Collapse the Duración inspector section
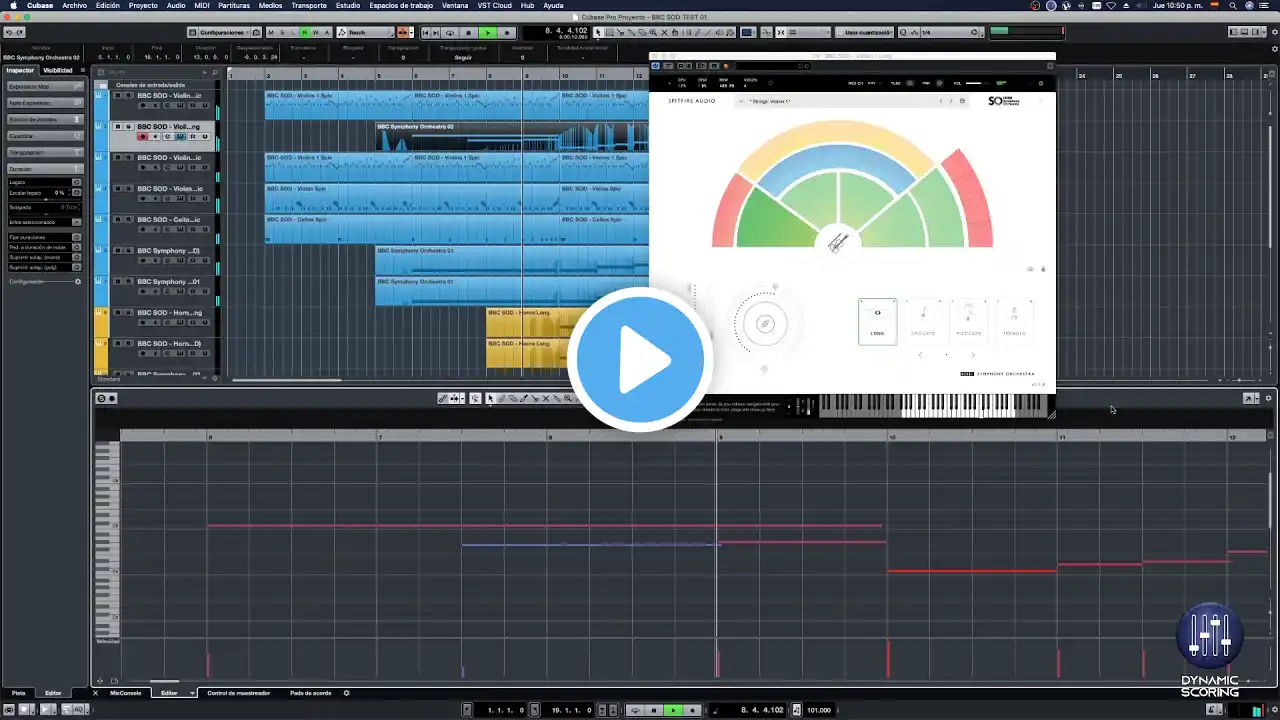Viewport: 1280px width, 720px height. click(45, 169)
